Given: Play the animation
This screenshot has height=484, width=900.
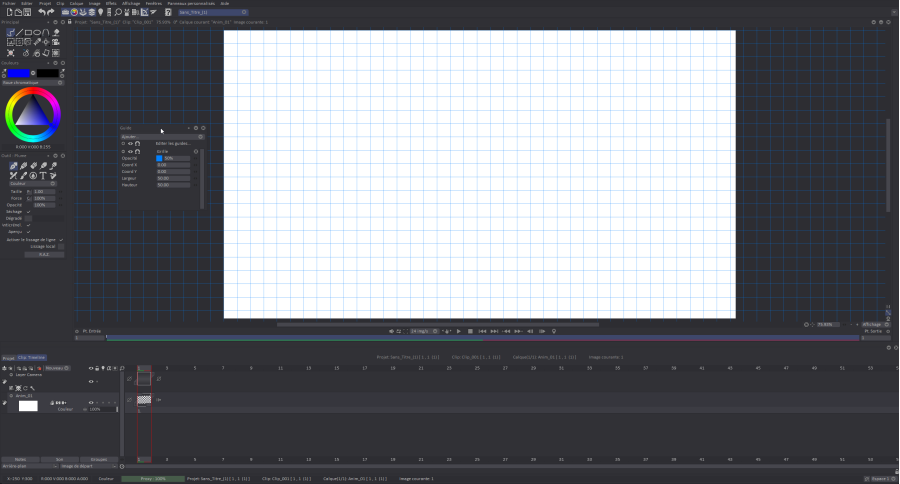Looking at the screenshot, I should pyautogui.click(x=459, y=331).
